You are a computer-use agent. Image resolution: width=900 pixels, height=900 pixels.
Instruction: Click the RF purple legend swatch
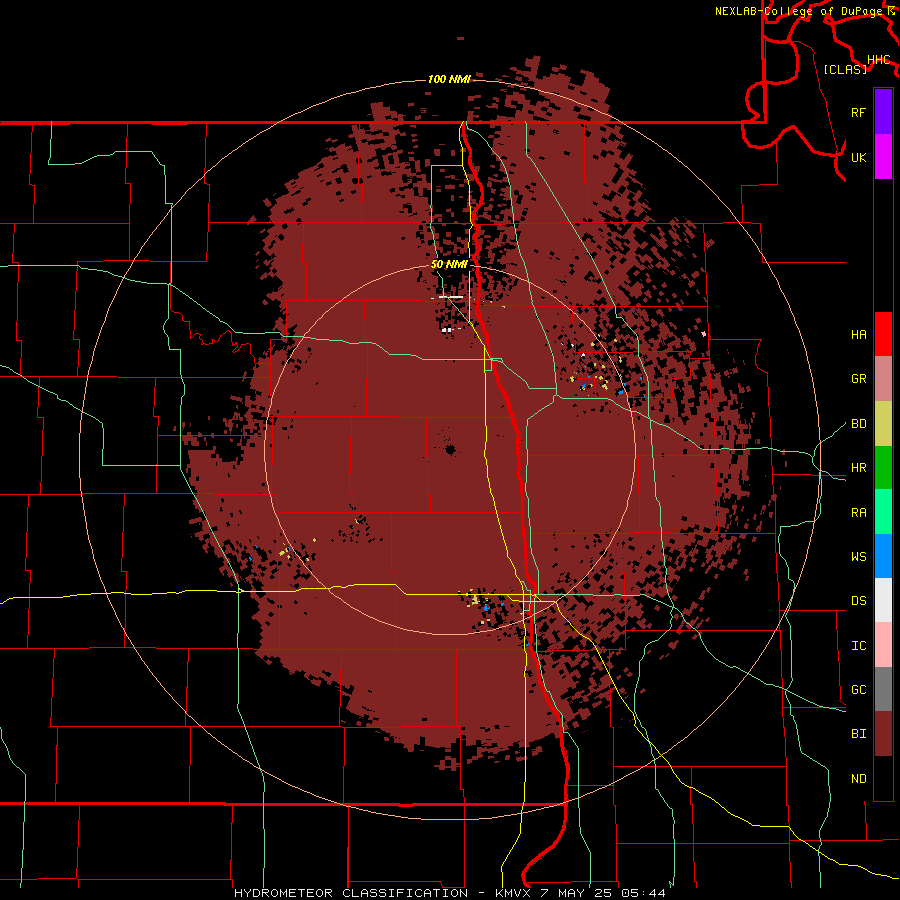(883, 112)
